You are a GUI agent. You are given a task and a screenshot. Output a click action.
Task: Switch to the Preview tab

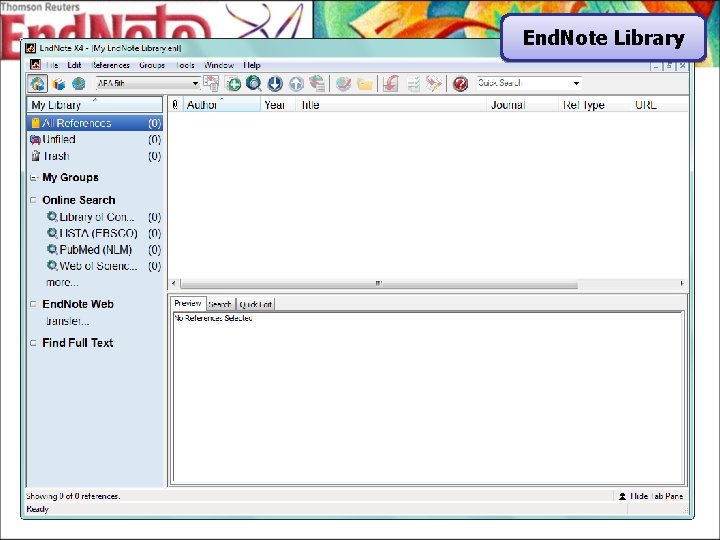[188, 304]
